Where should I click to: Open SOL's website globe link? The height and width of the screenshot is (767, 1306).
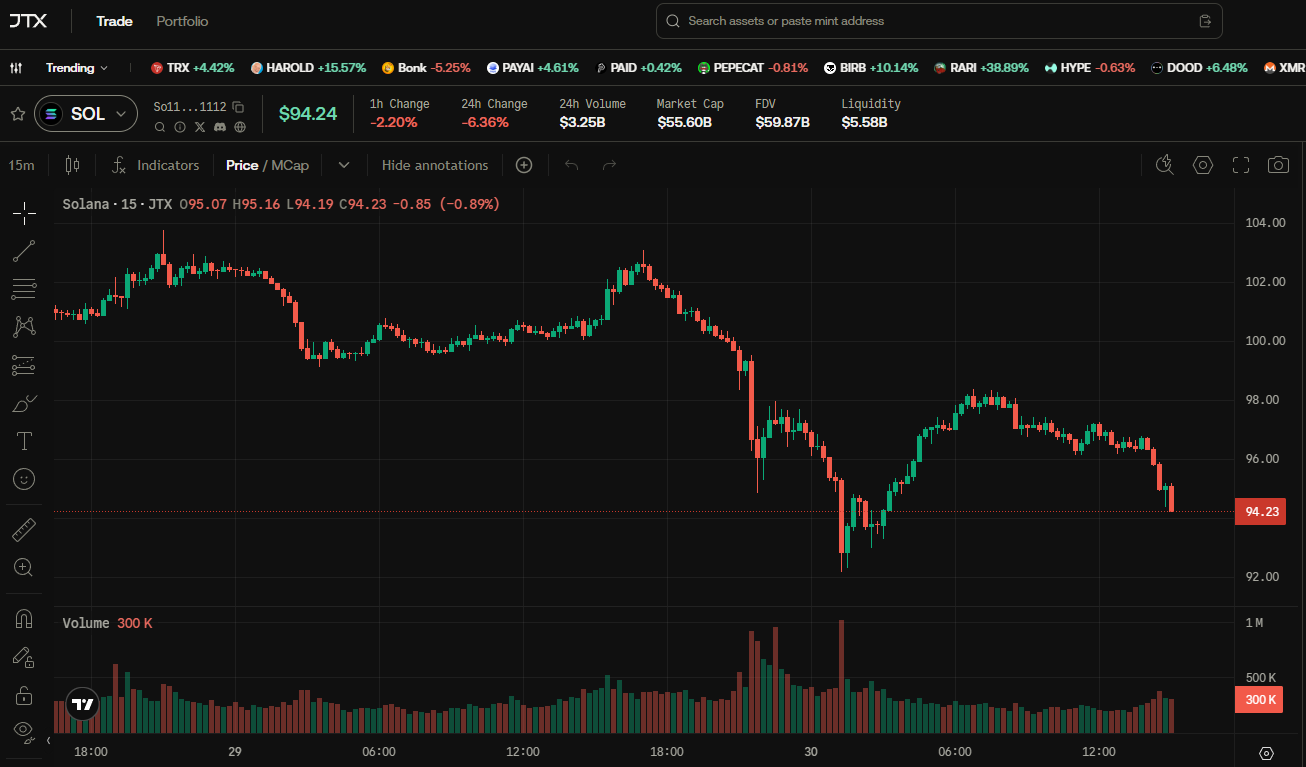tap(240, 127)
